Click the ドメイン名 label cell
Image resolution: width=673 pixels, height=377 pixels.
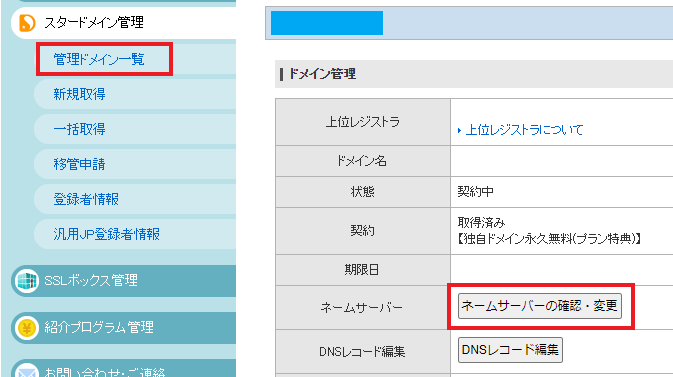pyautogui.click(x=363, y=161)
